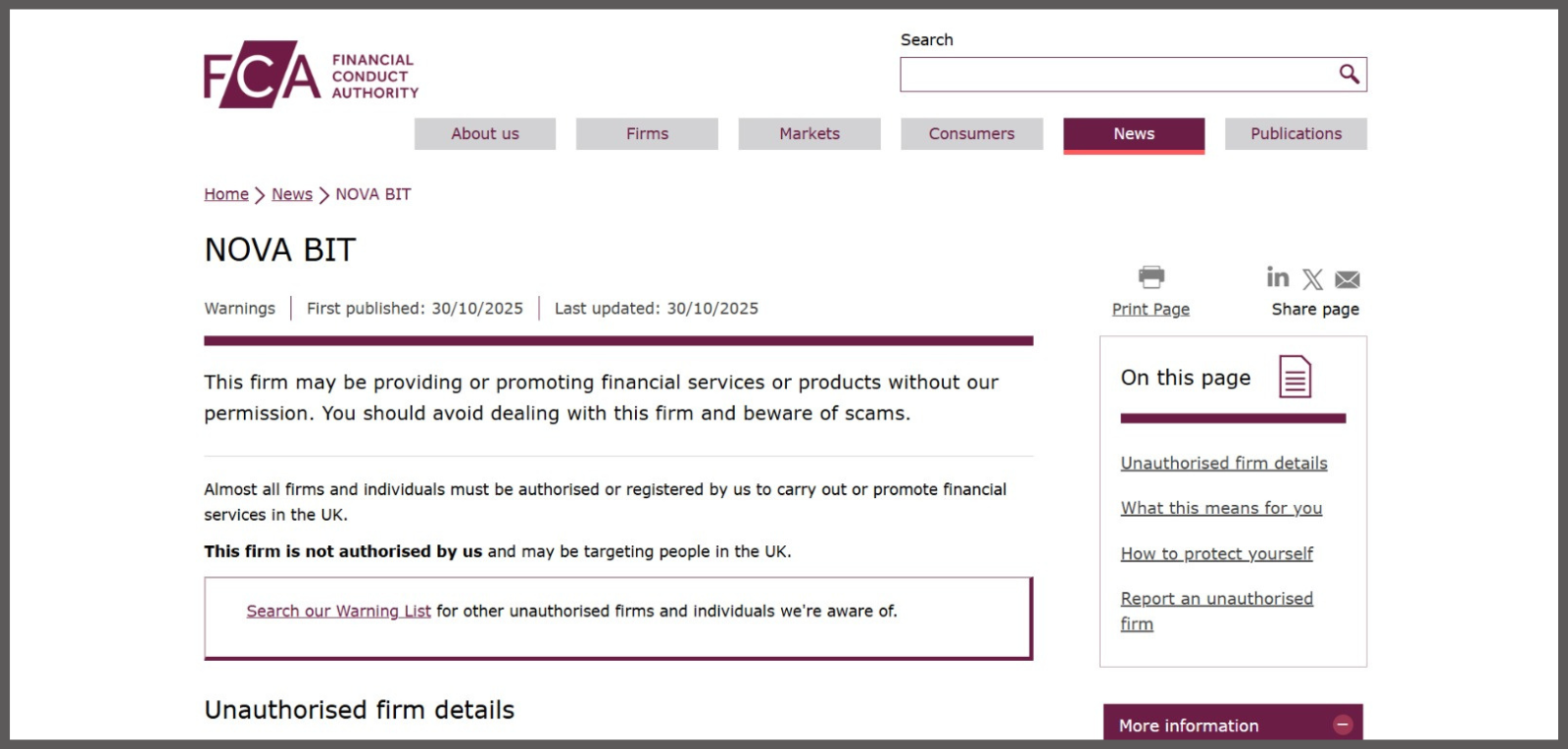Share the page on X
The height and width of the screenshot is (749, 1568).
point(1311,277)
